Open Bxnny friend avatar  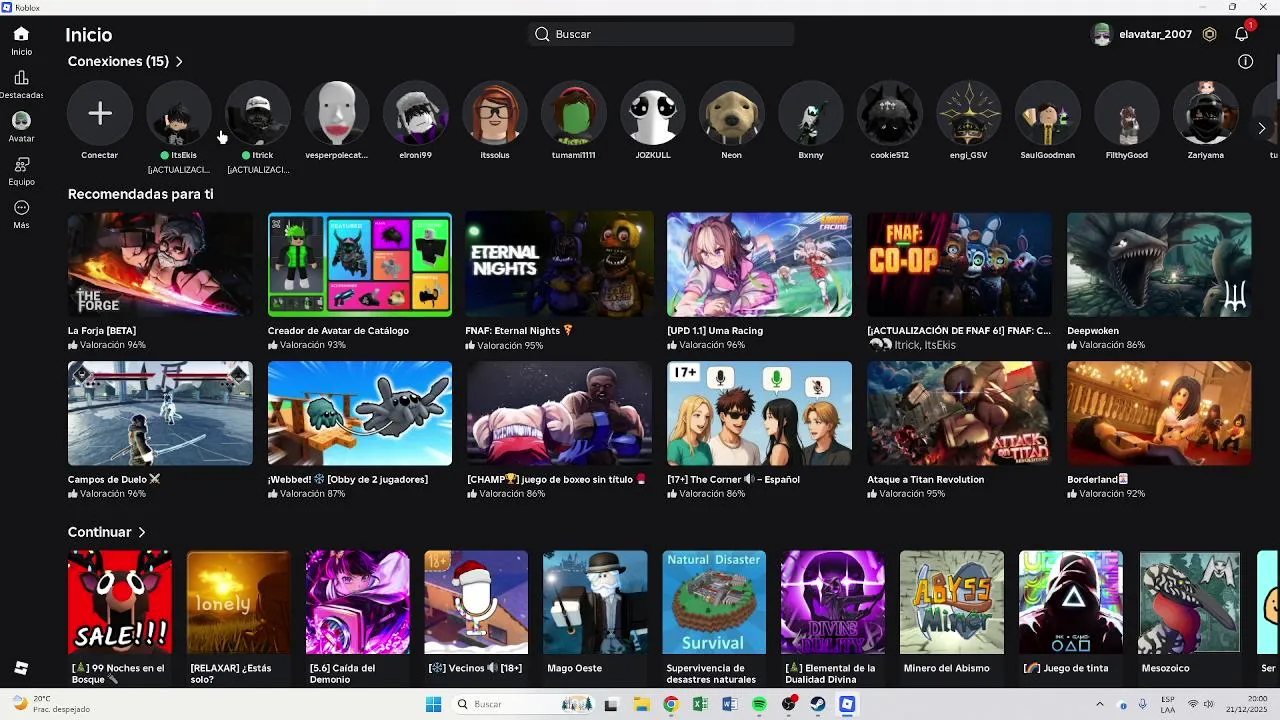[x=811, y=113]
